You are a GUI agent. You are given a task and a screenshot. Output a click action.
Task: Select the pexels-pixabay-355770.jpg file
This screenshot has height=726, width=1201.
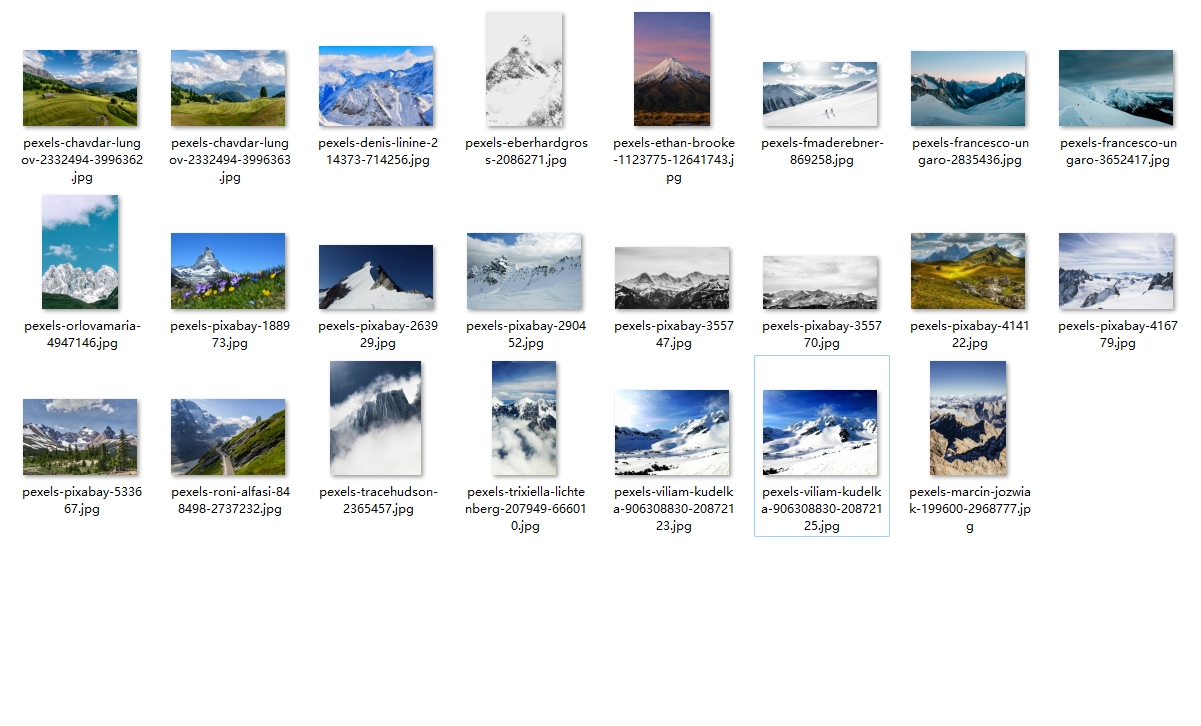[x=820, y=282]
